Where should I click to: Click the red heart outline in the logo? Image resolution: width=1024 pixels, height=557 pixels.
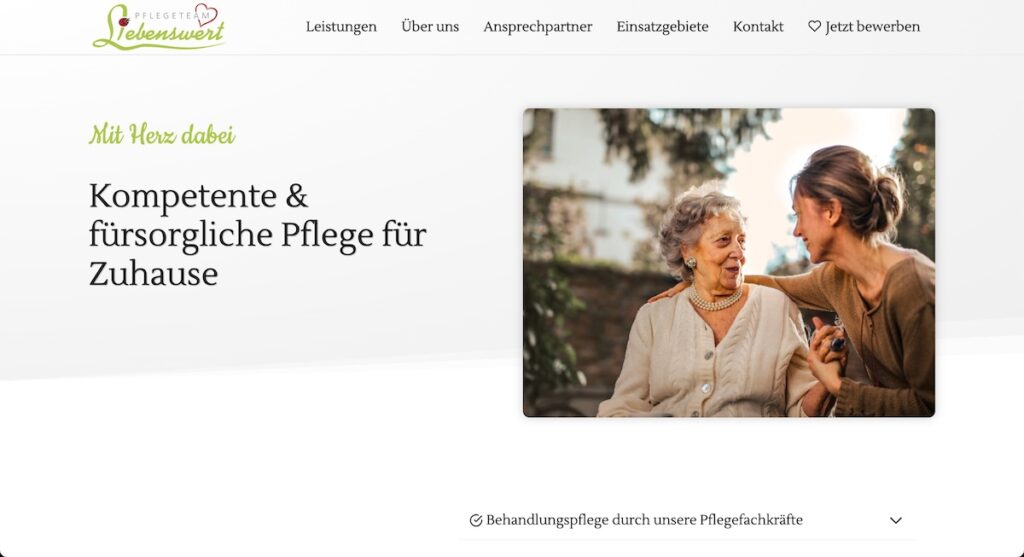click(x=206, y=14)
